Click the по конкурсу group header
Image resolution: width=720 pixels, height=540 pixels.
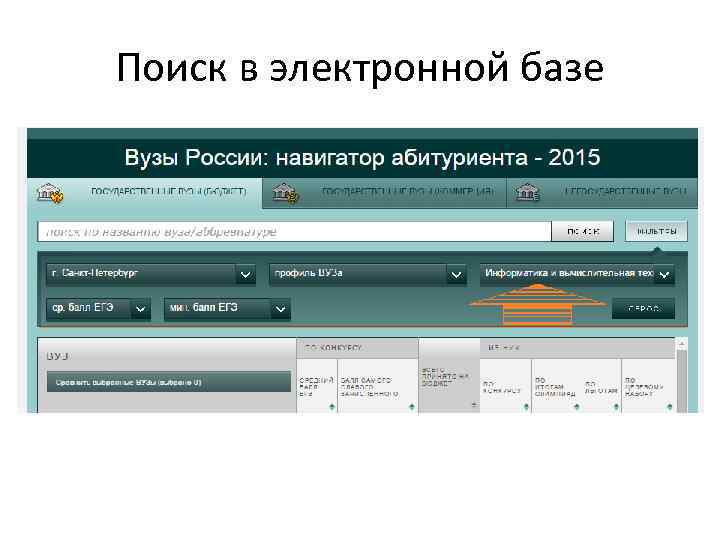[x=357, y=348]
